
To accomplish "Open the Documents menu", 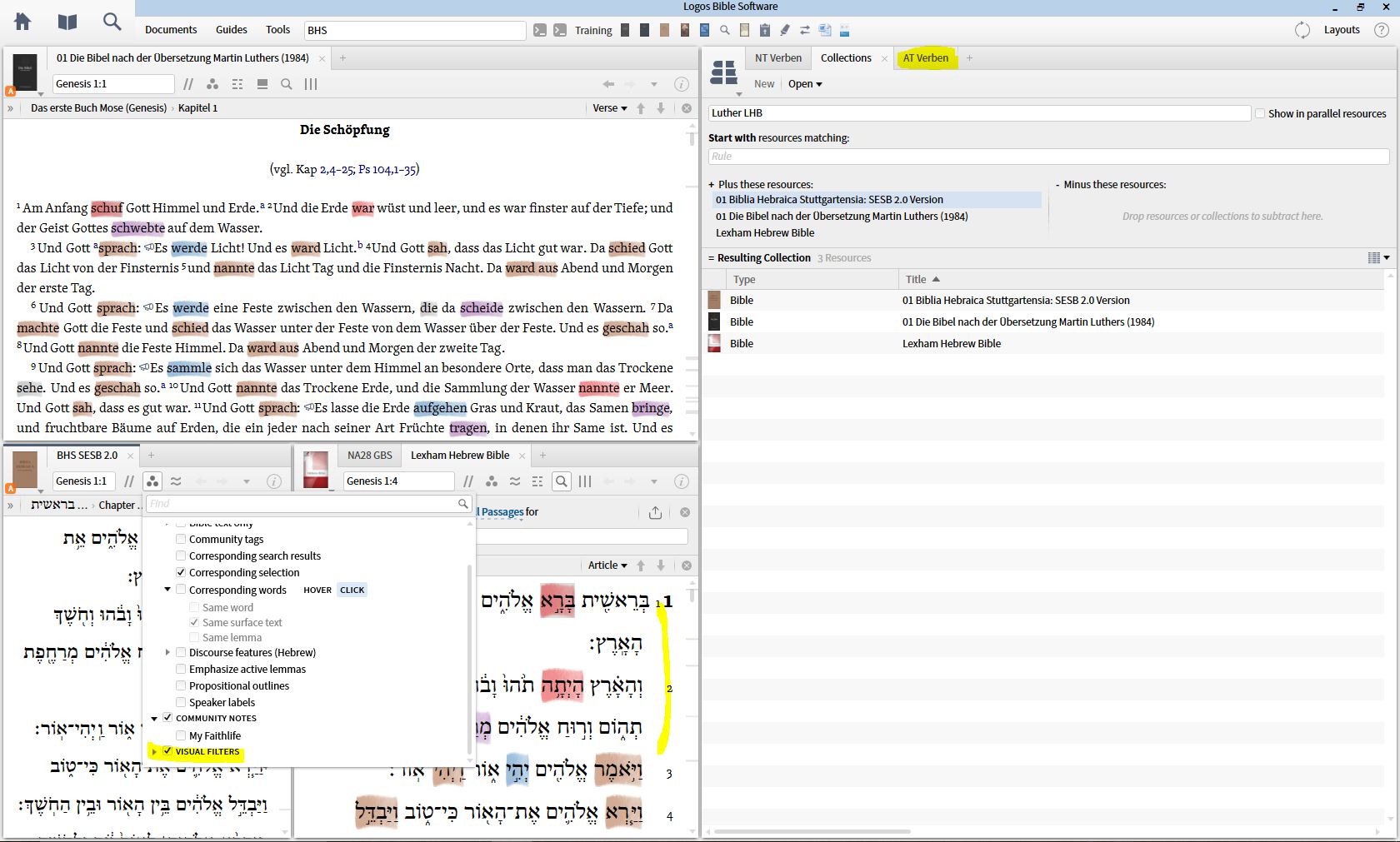I will click(x=171, y=30).
